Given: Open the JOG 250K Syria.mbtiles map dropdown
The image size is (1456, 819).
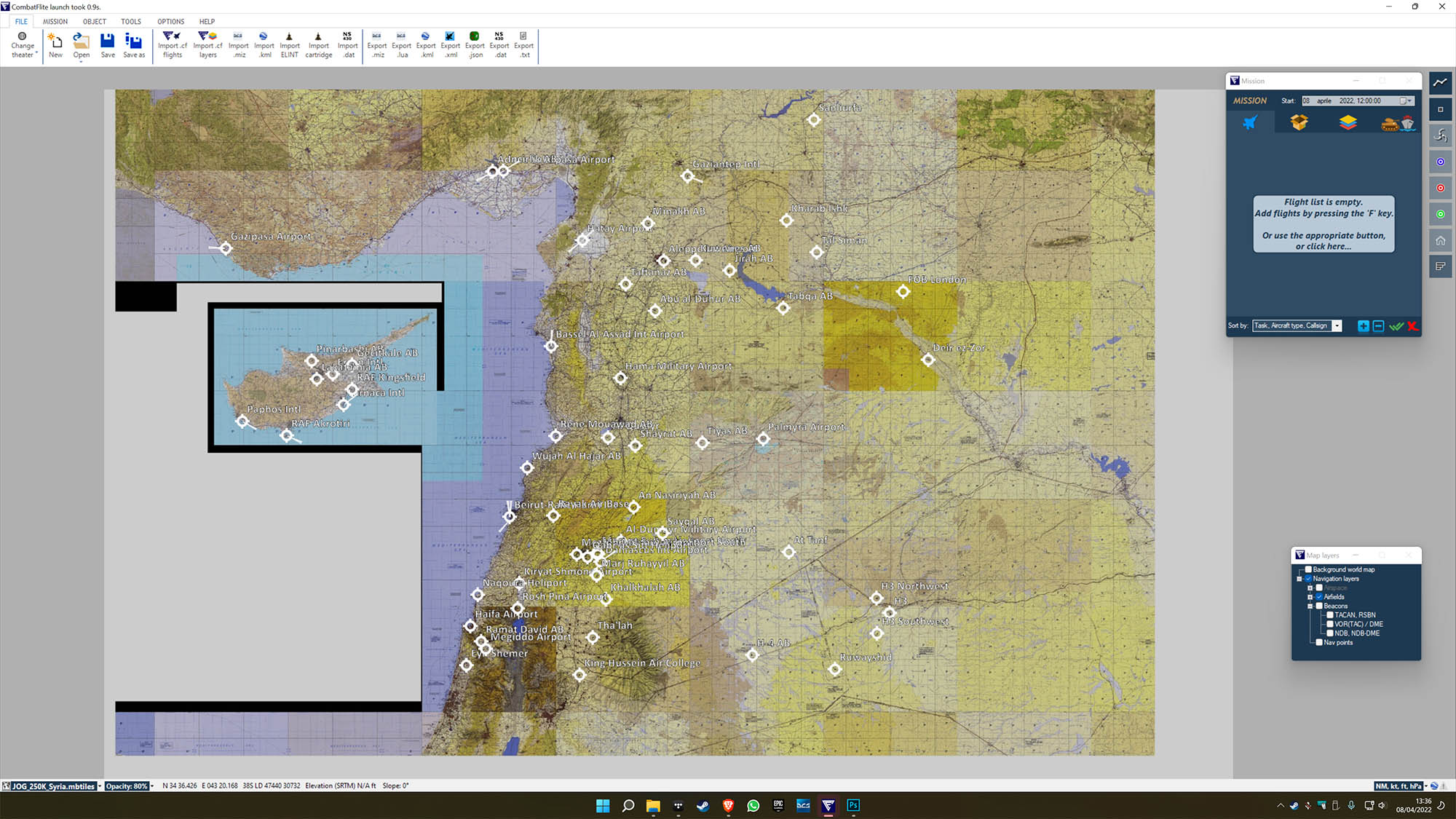Looking at the screenshot, I should pyautogui.click(x=100, y=786).
